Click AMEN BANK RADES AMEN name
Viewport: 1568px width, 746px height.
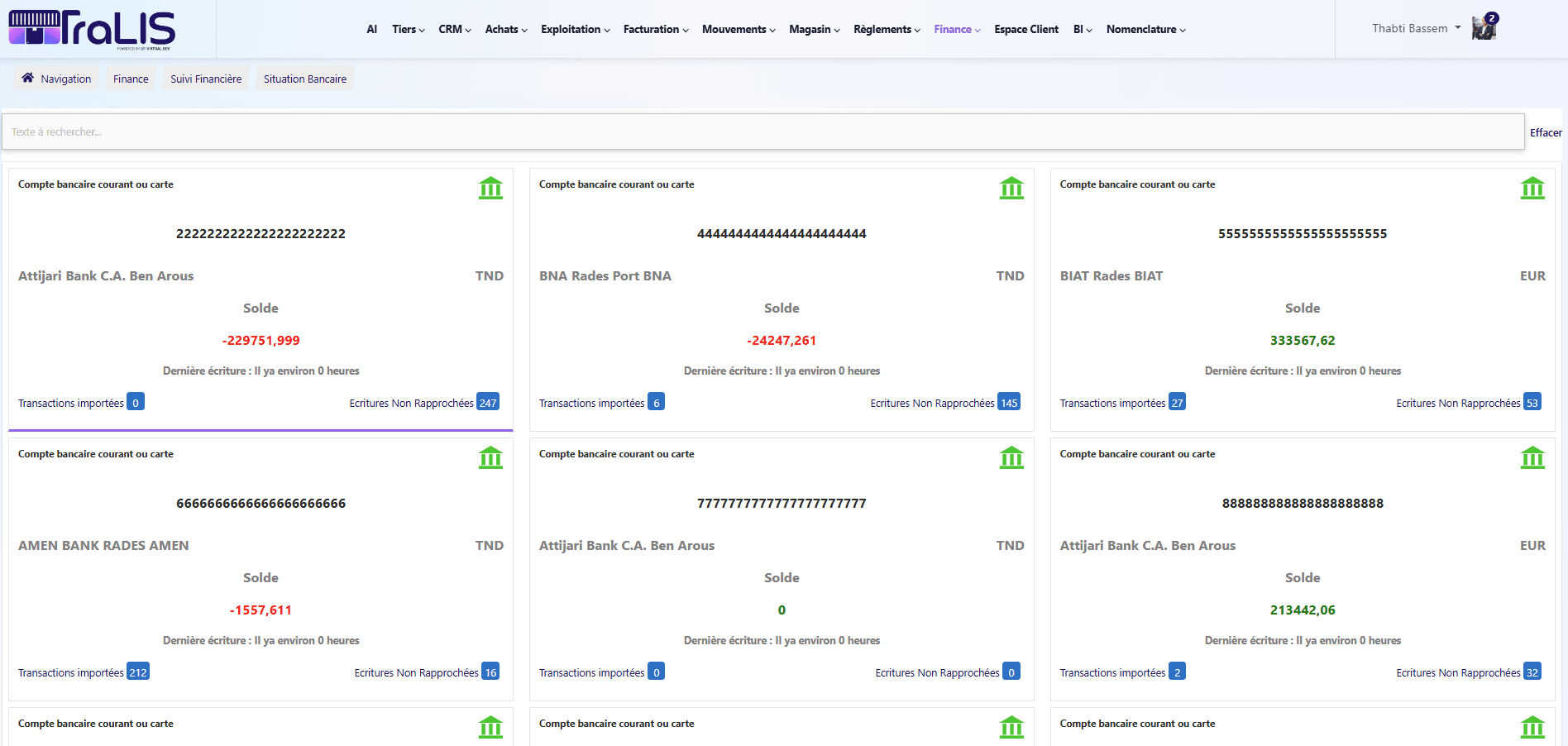[x=103, y=545]
